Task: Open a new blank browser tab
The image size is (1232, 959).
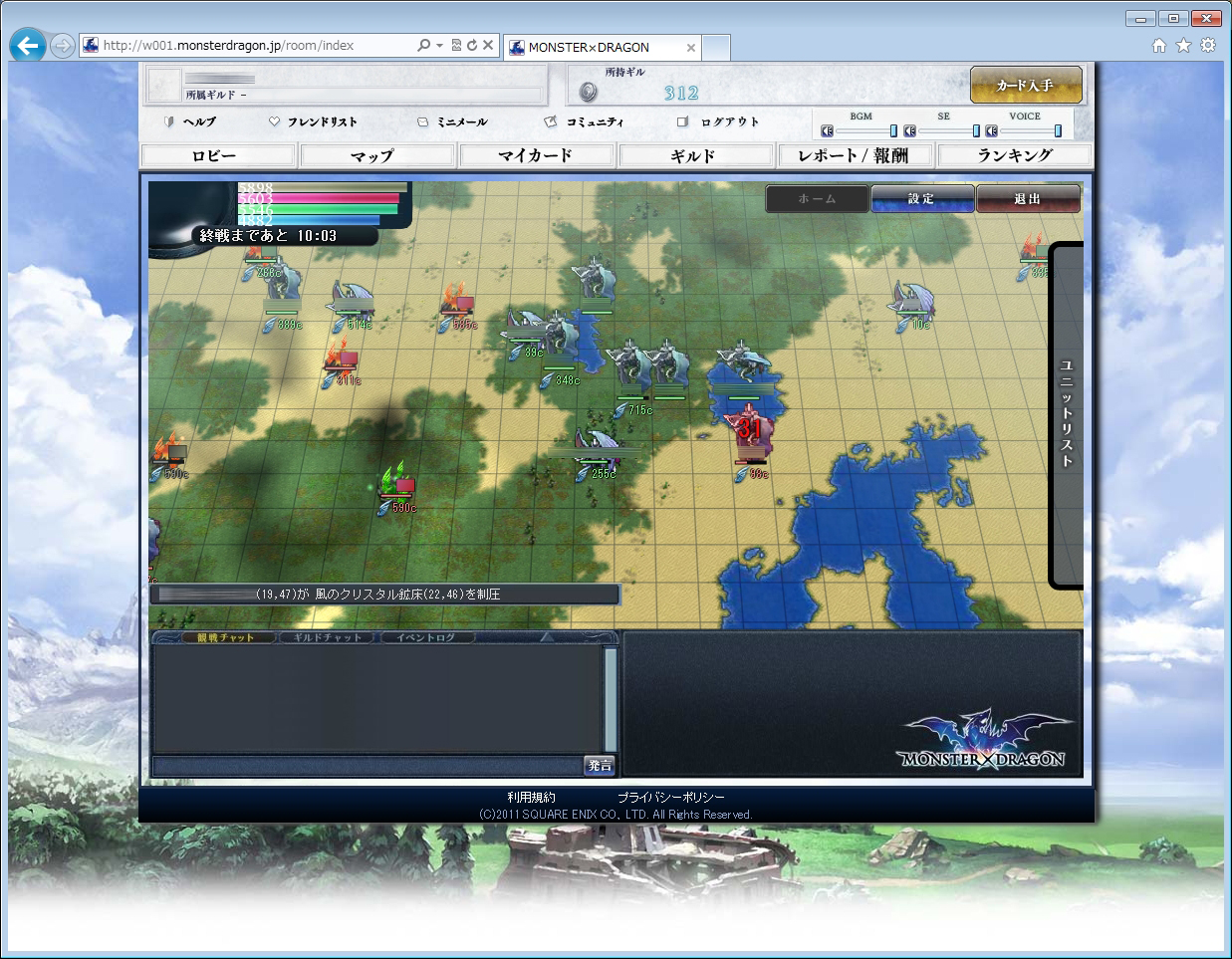Action: [x=716, y=47]
